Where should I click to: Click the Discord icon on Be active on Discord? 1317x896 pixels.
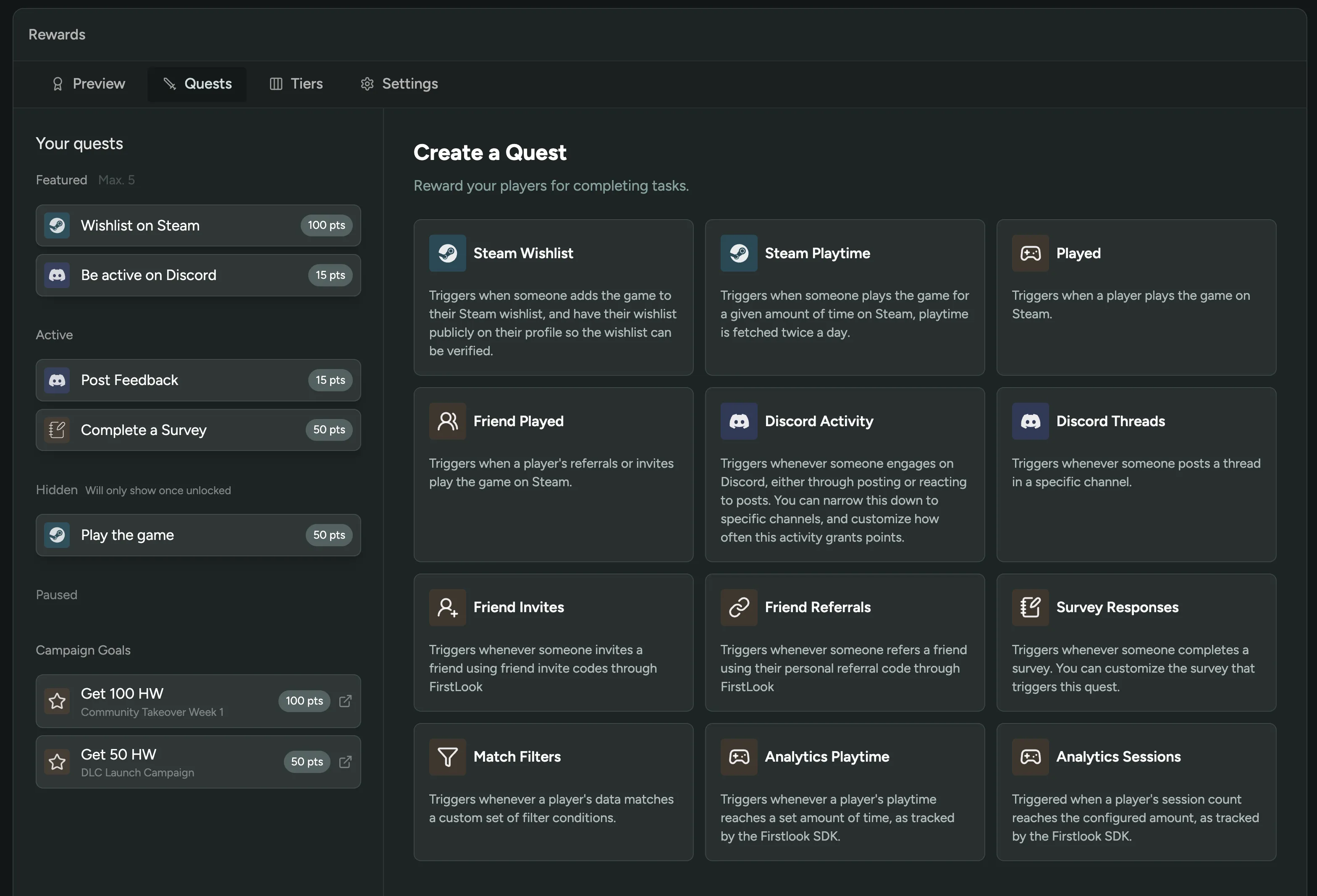pyautogui.click(x=57, y=275)
